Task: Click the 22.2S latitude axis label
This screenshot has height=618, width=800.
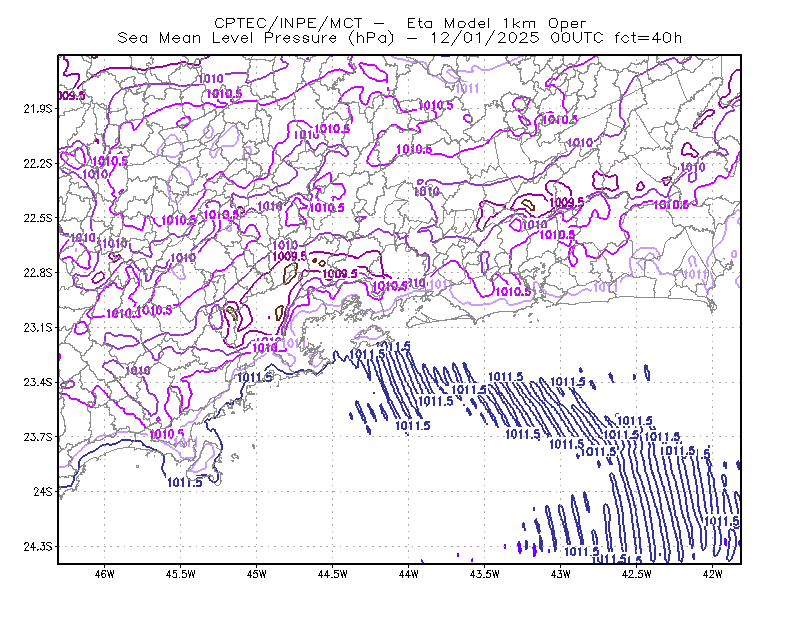Action: 38,163
